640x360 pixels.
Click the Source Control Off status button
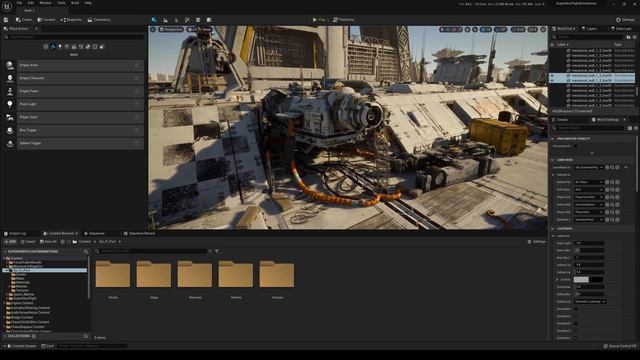click(620, 346)
